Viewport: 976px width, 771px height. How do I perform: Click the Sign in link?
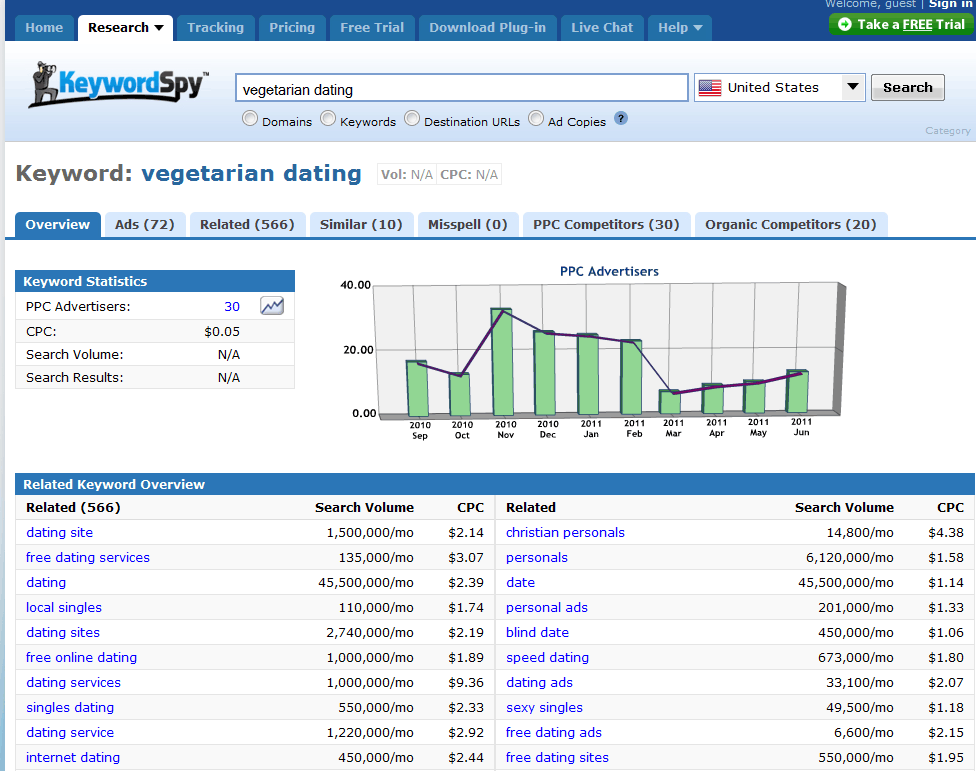tap(950, 4)
